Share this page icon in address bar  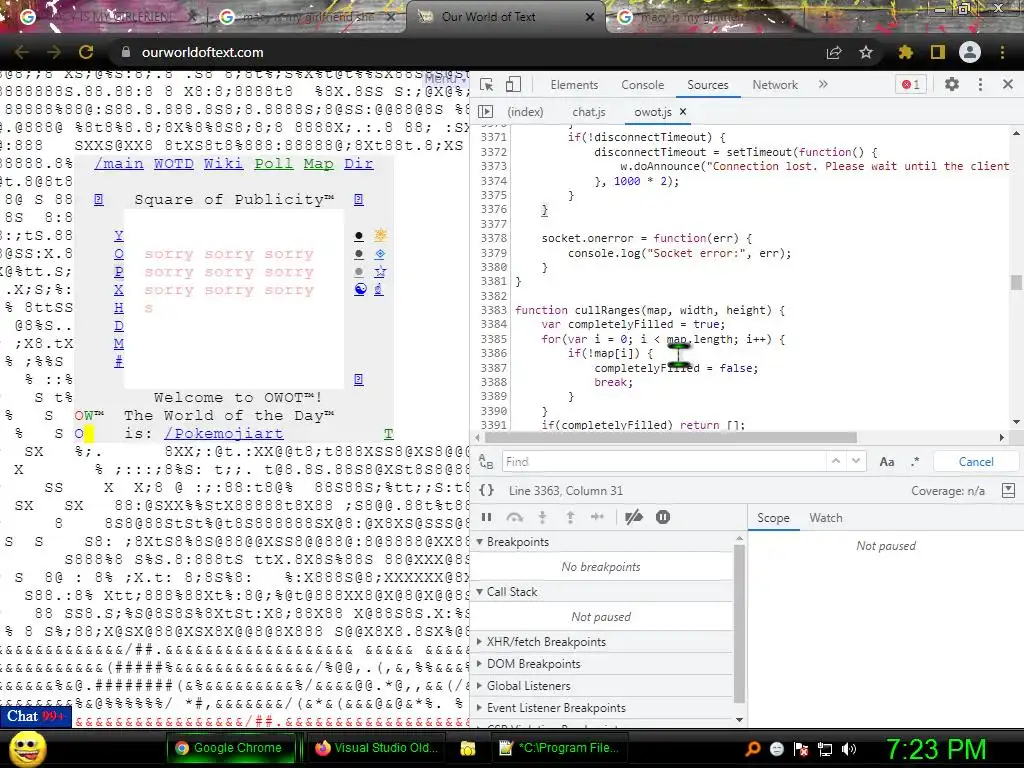[834, 52]
